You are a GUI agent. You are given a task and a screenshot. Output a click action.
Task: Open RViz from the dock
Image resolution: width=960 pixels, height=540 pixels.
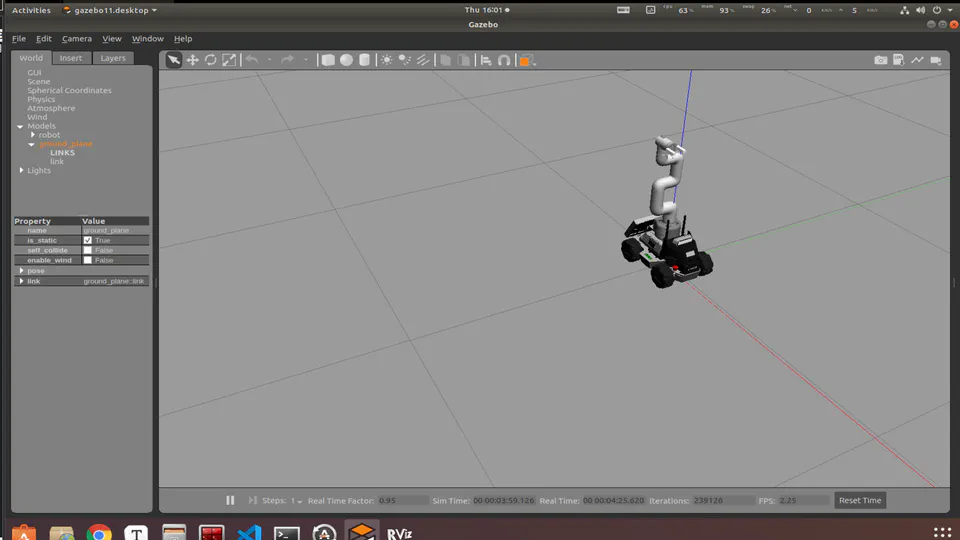pos(399,533)
